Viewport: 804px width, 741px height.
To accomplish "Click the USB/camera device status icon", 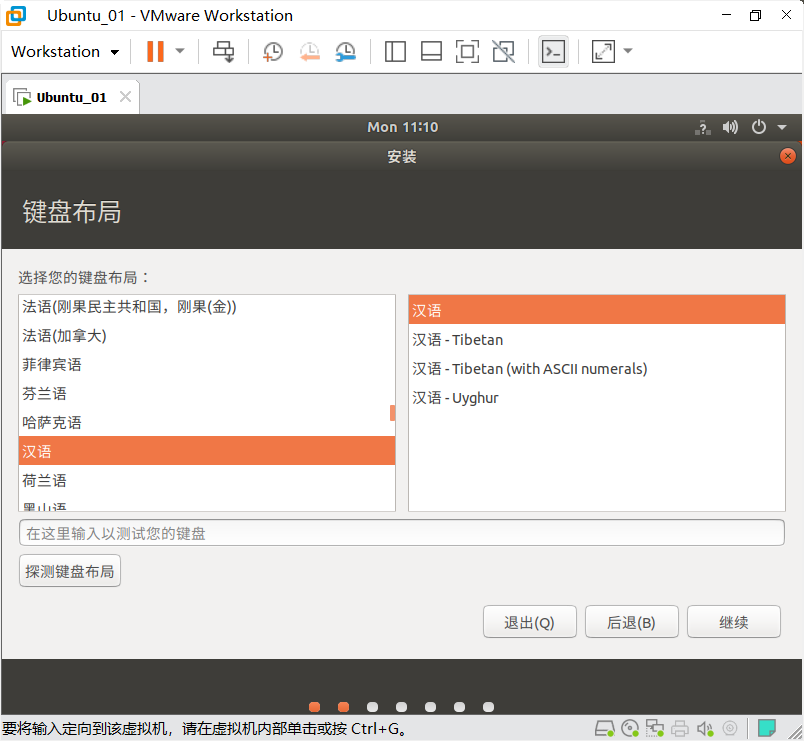I will (730, 728).
